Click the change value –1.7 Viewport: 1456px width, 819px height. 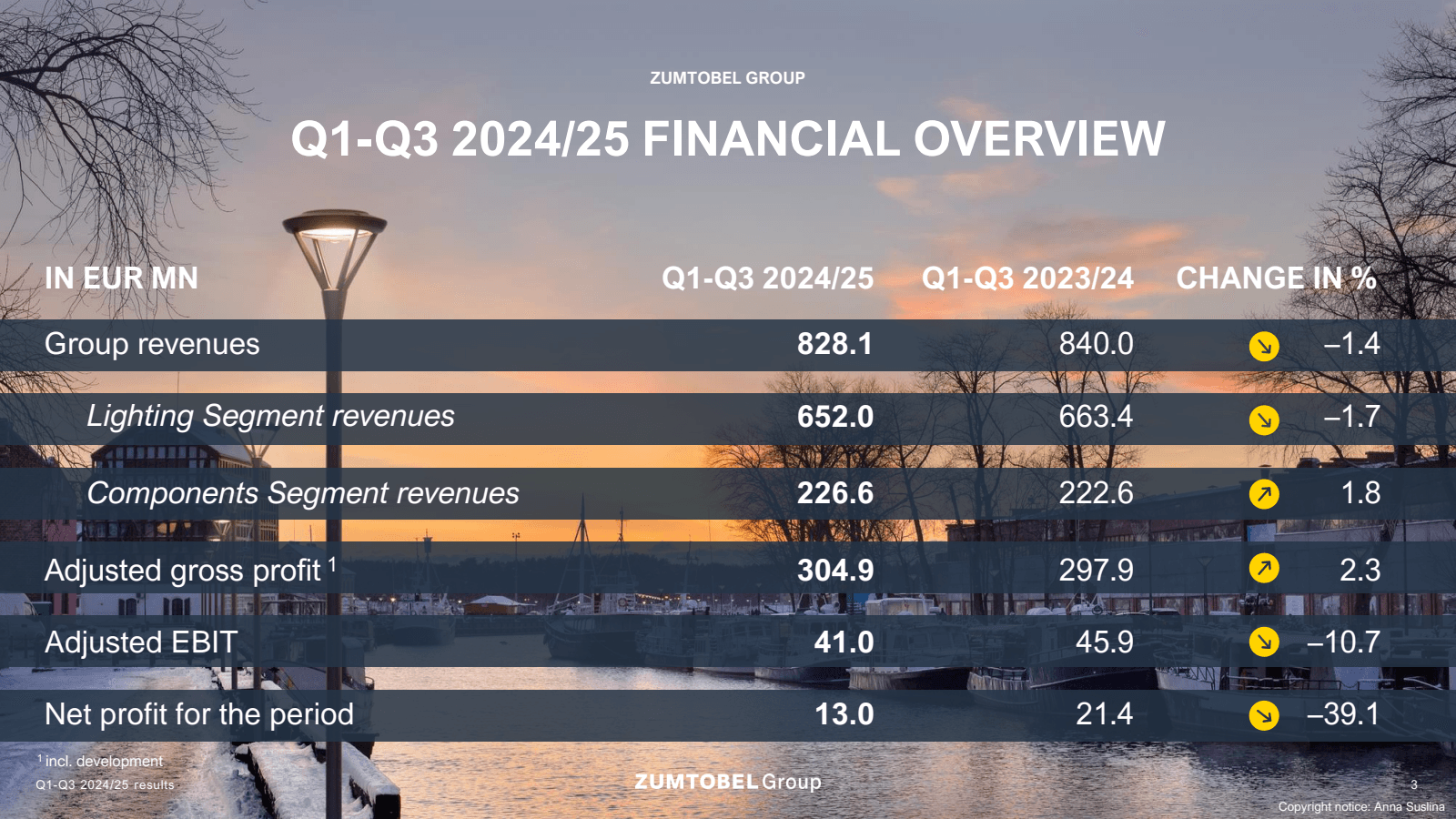tap(1352, 417)
